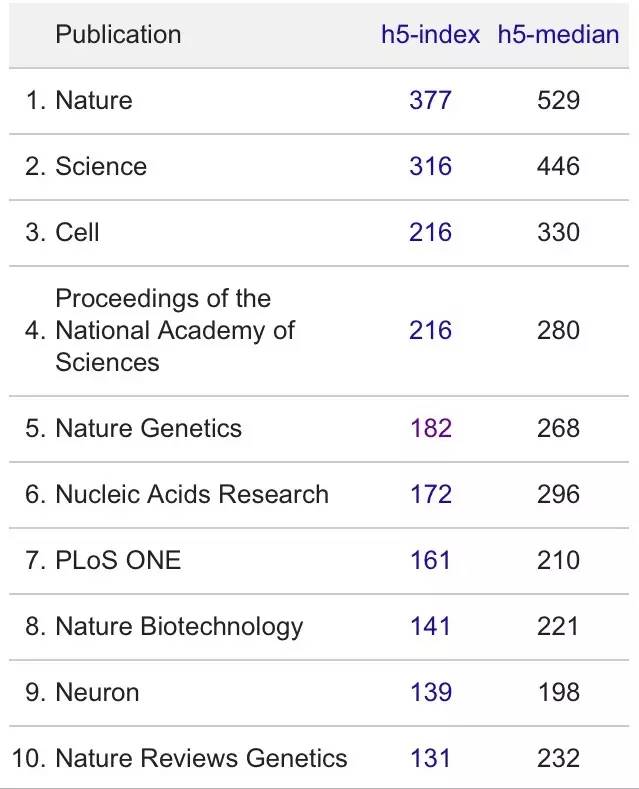Open Nature's h5-index value 377
The image size is (639, 789).
coord(430,100)
